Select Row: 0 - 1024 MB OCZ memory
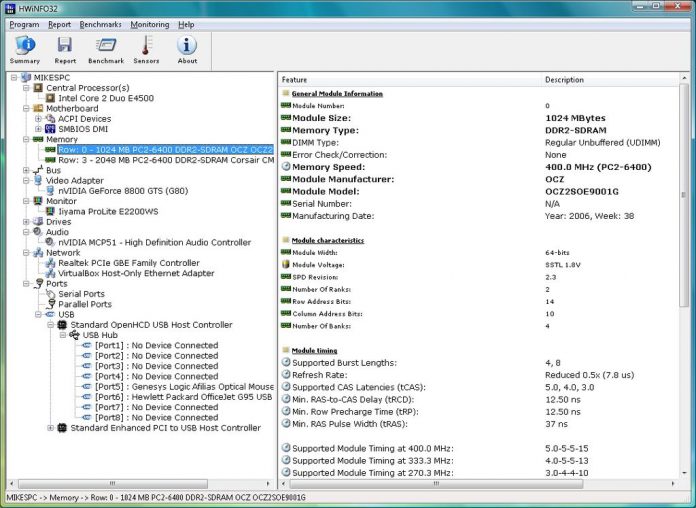The height and width of the screenshot is (508, 696). (x=166, y=150)
